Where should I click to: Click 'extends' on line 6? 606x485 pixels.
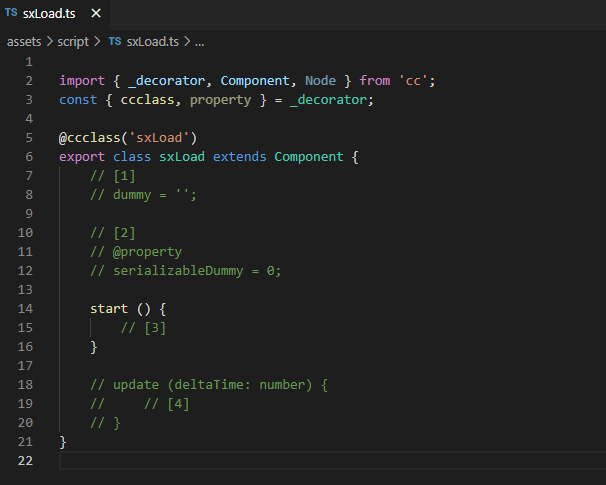pos(240,157)
